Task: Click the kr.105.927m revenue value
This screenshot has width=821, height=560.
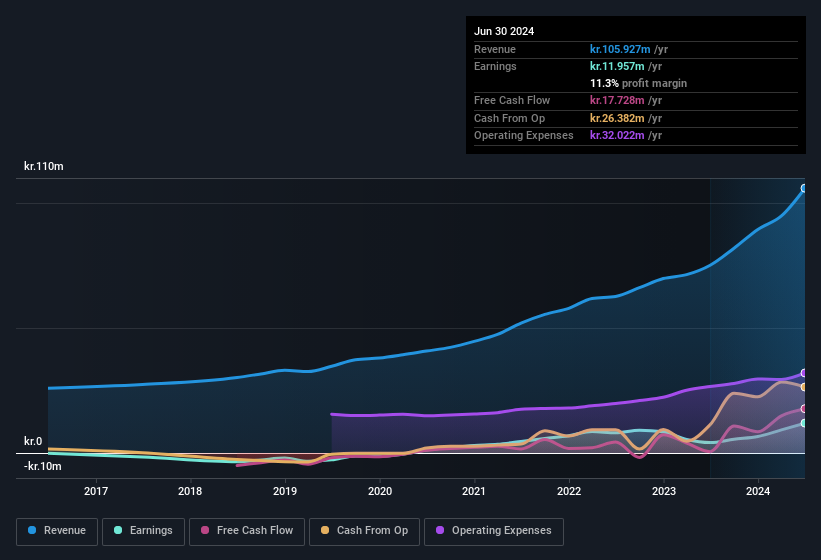Action: [620, 49]
